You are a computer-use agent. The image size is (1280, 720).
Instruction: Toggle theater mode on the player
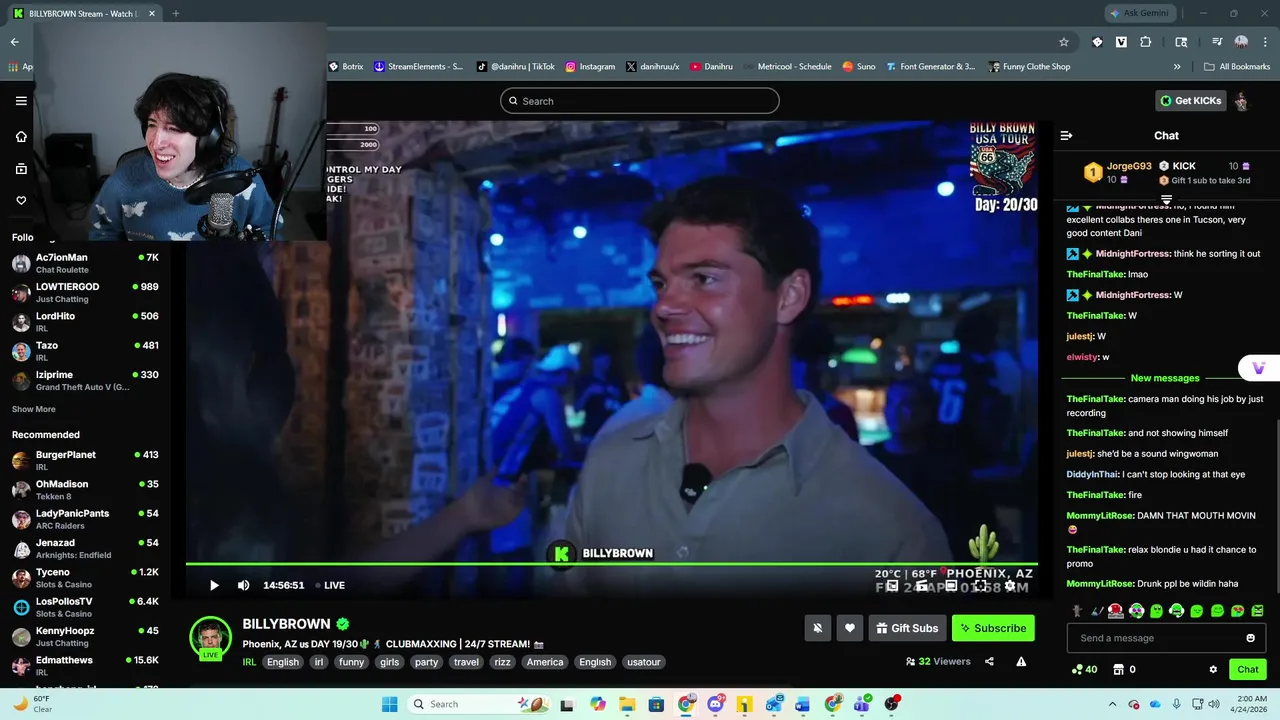tap(951, 585)
